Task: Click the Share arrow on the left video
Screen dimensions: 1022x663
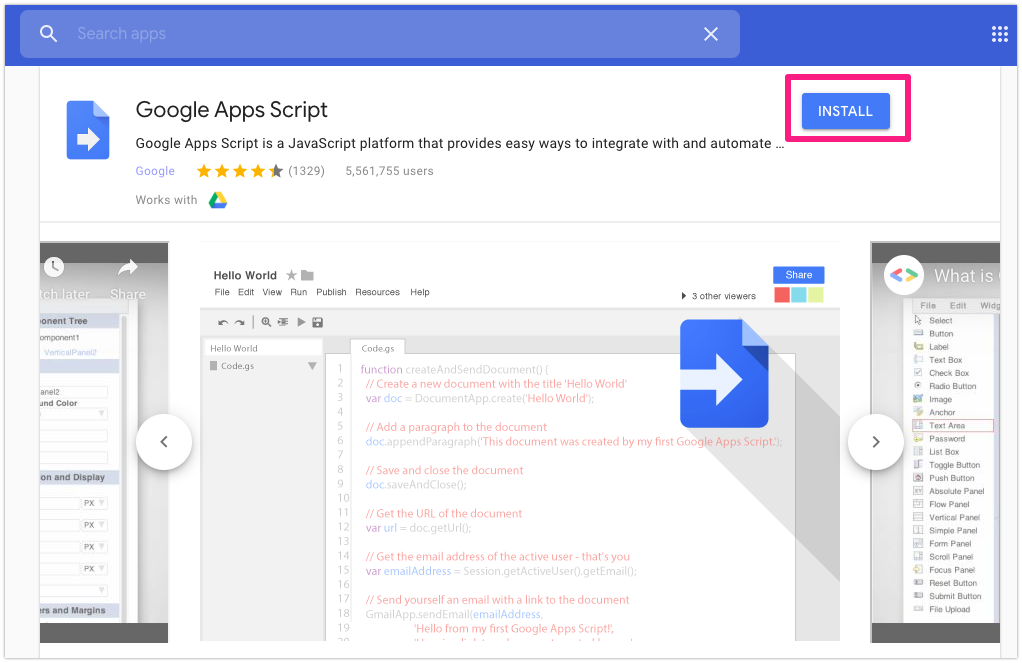Action: 127,268
